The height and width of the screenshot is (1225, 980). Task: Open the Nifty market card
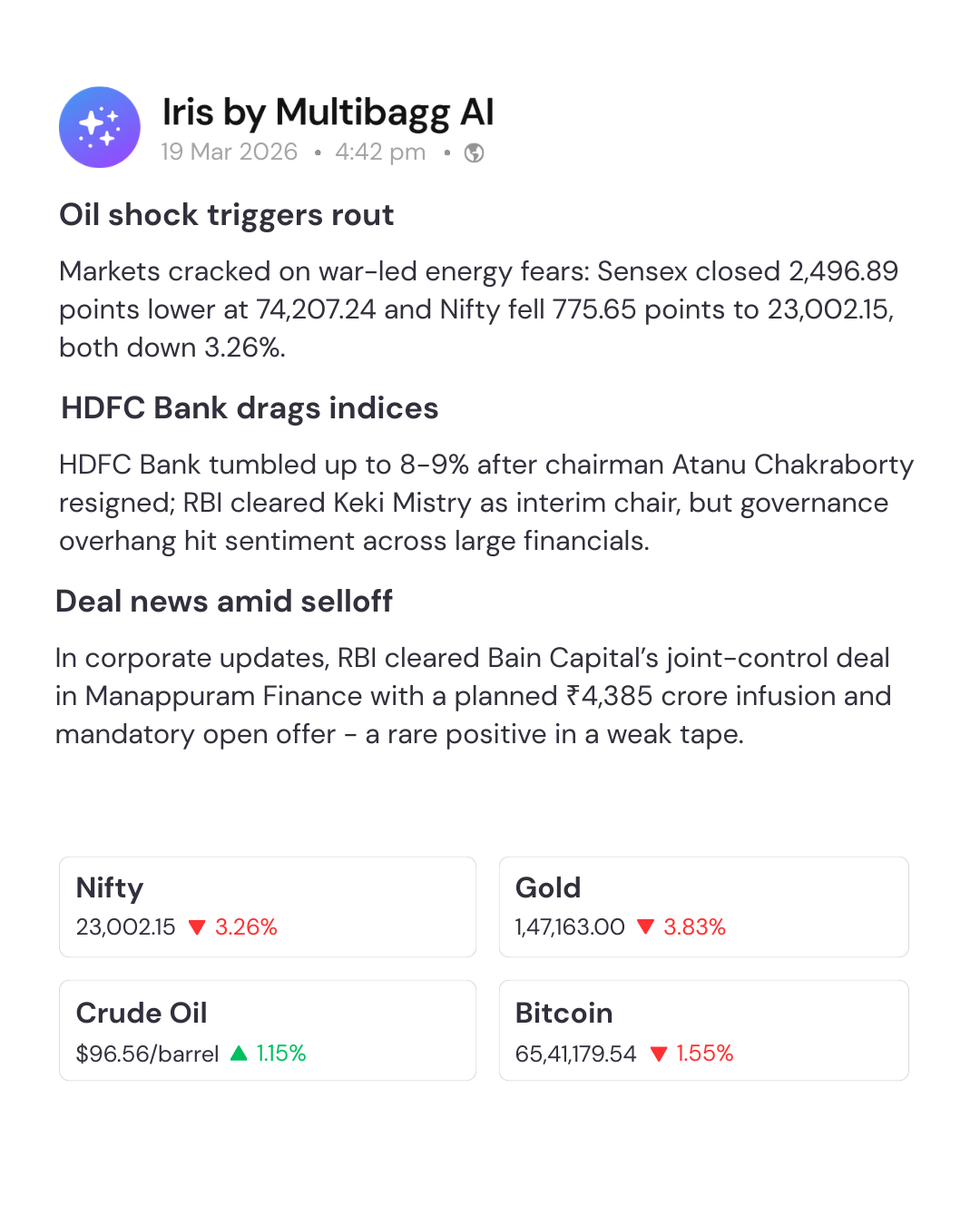pyautogui.click(x=268, y=906)
